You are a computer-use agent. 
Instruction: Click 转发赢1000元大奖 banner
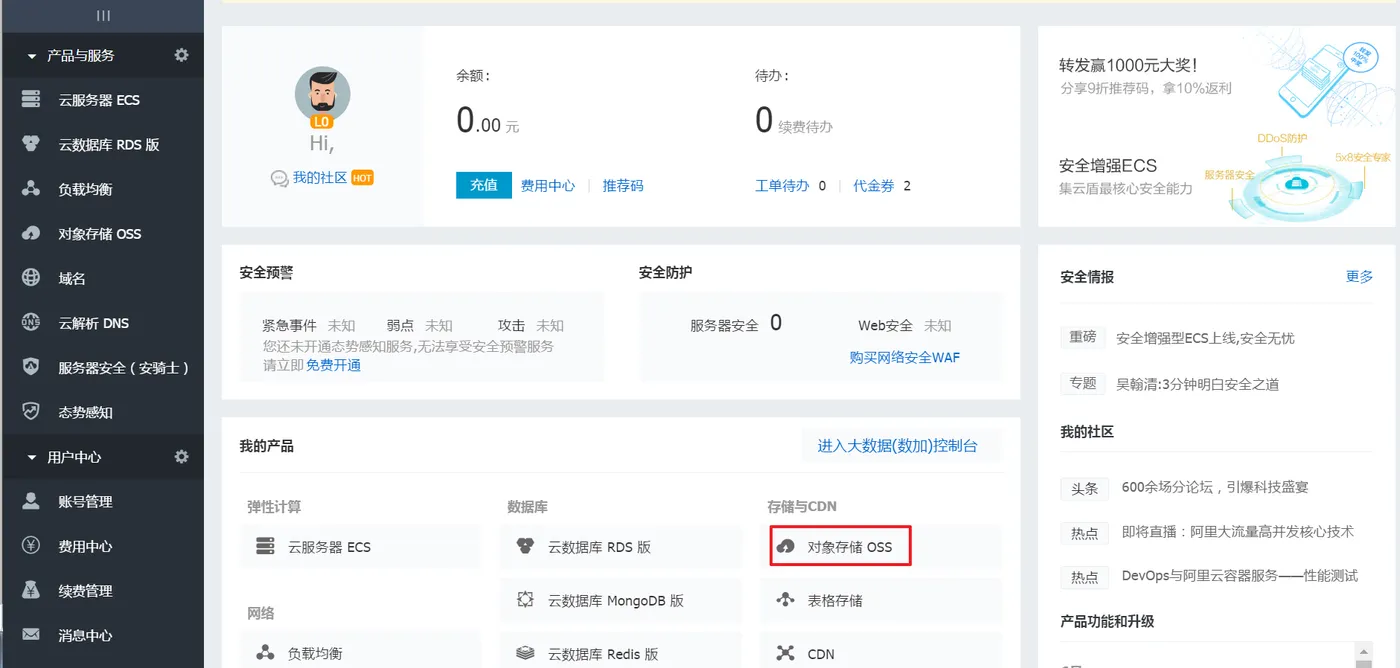tap(1216, 75)
